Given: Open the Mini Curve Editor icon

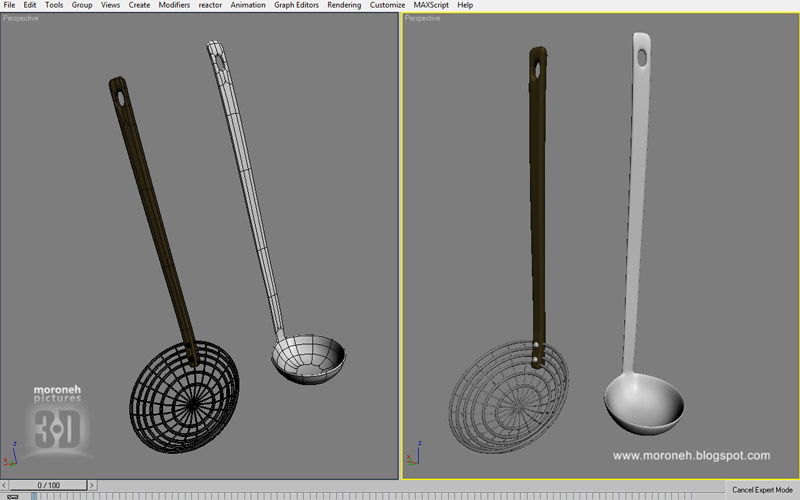Looking at the screenshot, I should [x=12, y=496].
